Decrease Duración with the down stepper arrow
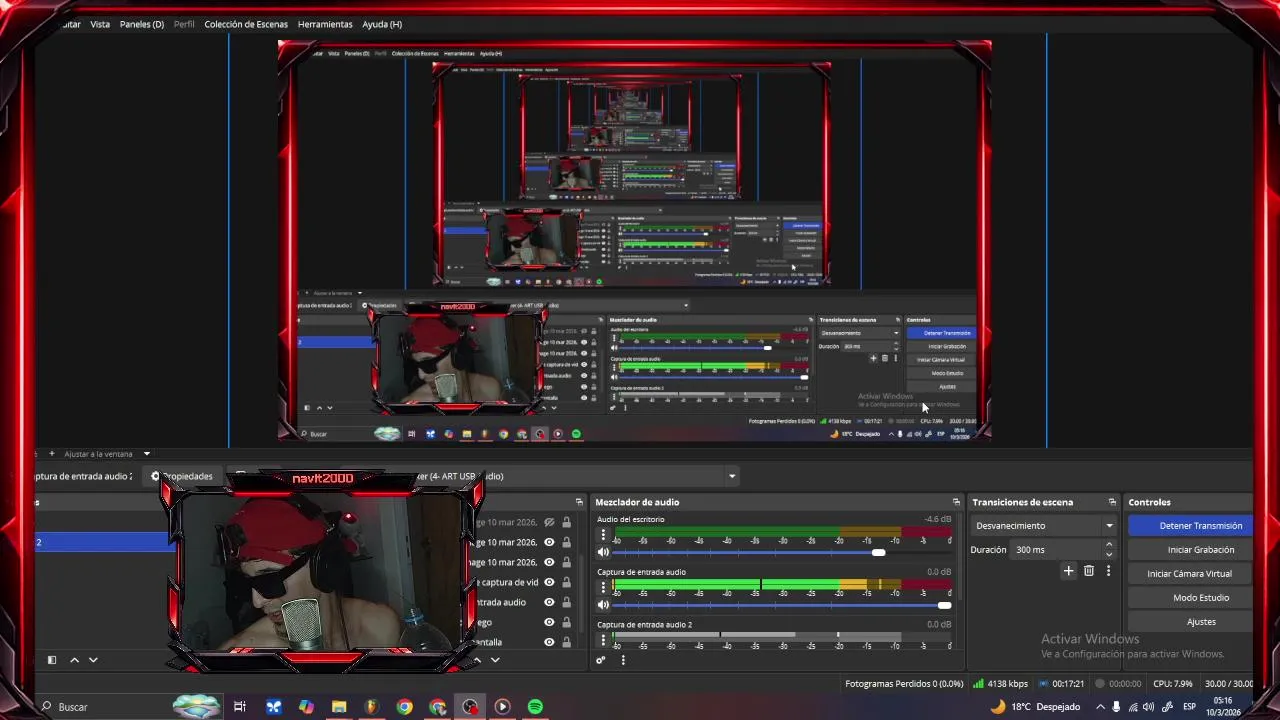This screenshot has width=1280, height=720. pyautogui.click(x=1109, y=555)
